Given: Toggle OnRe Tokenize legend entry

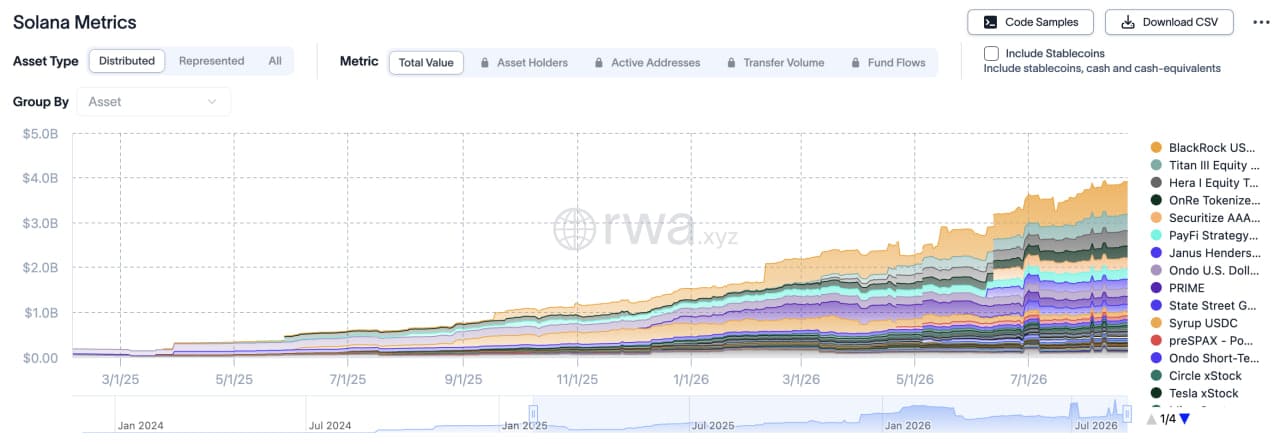Looking at the screenshot, I should [1205, 200].
